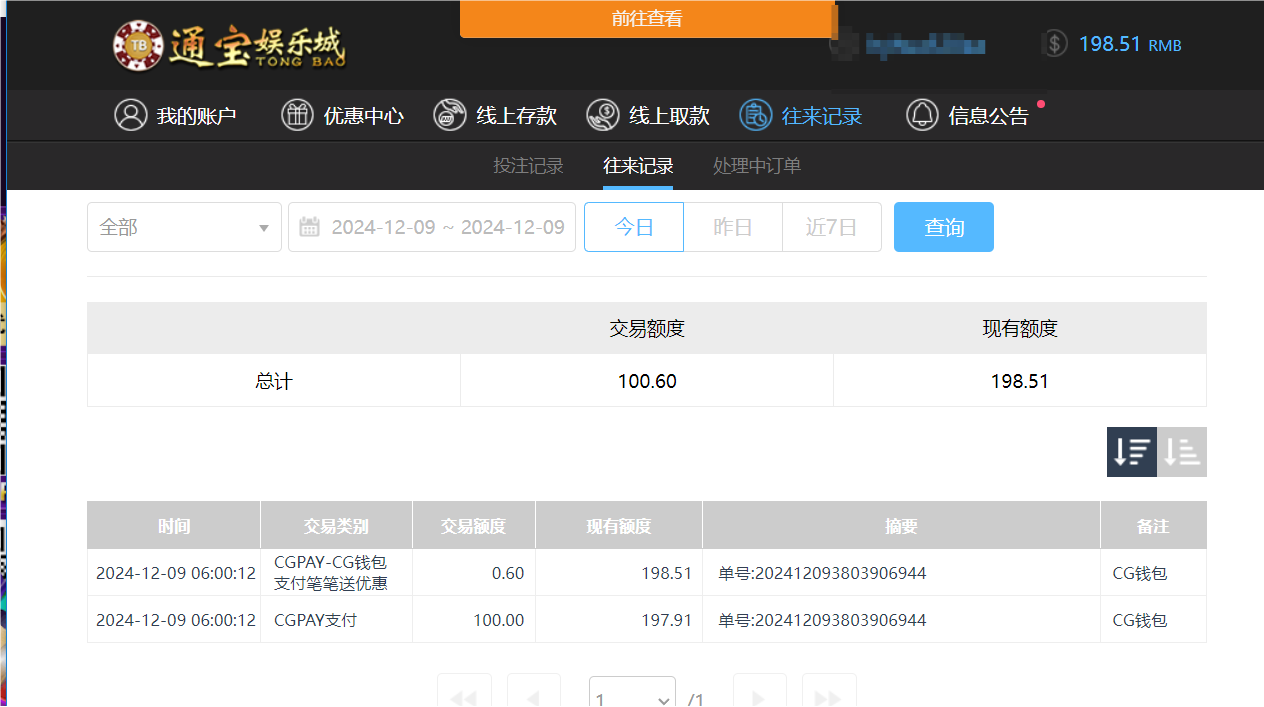Select the 今日 date filter
The height and width of the screenshot is (707, 1264).
pyautogui.click(x=633, y=227)
